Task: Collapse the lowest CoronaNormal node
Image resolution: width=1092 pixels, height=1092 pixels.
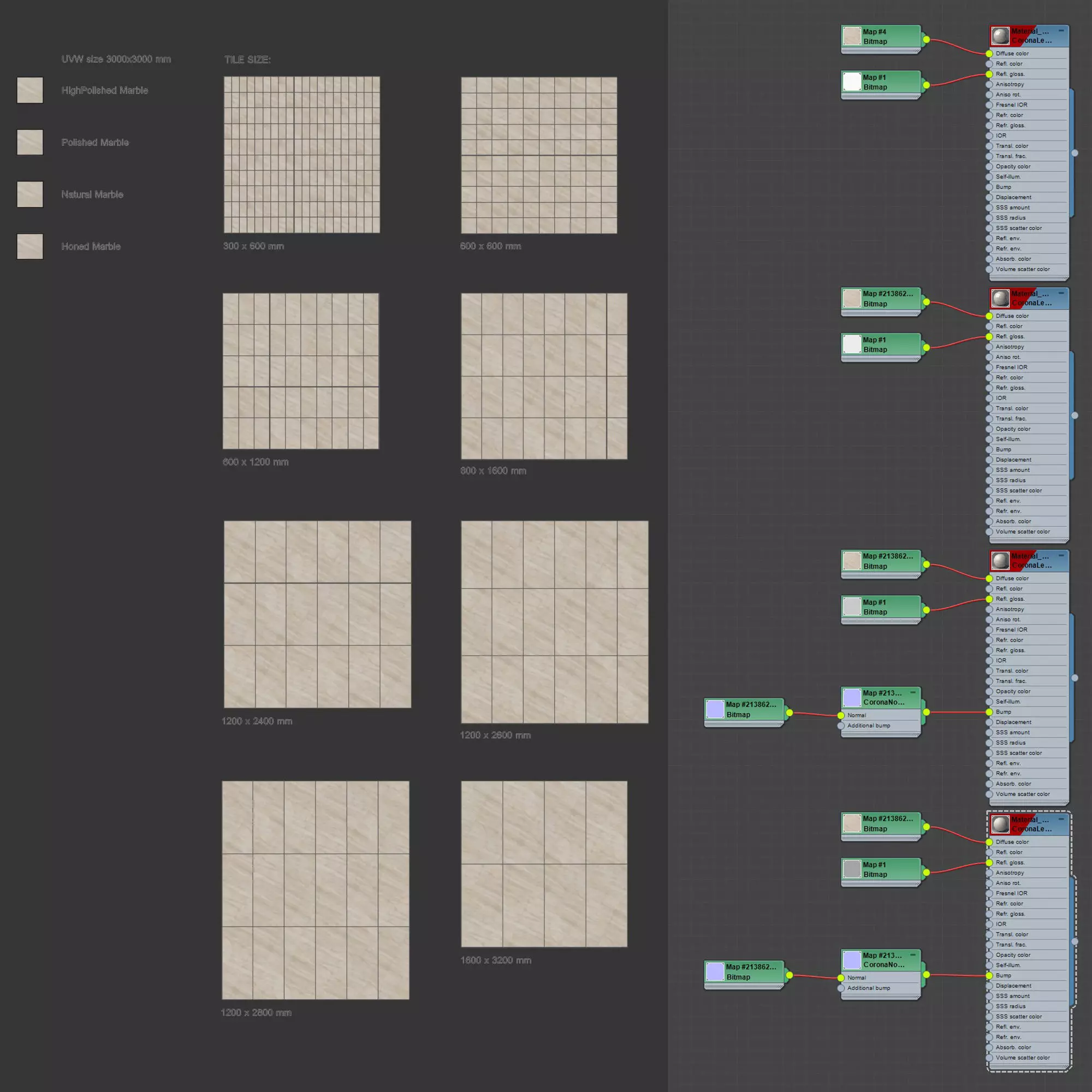Action: (913, 954)
